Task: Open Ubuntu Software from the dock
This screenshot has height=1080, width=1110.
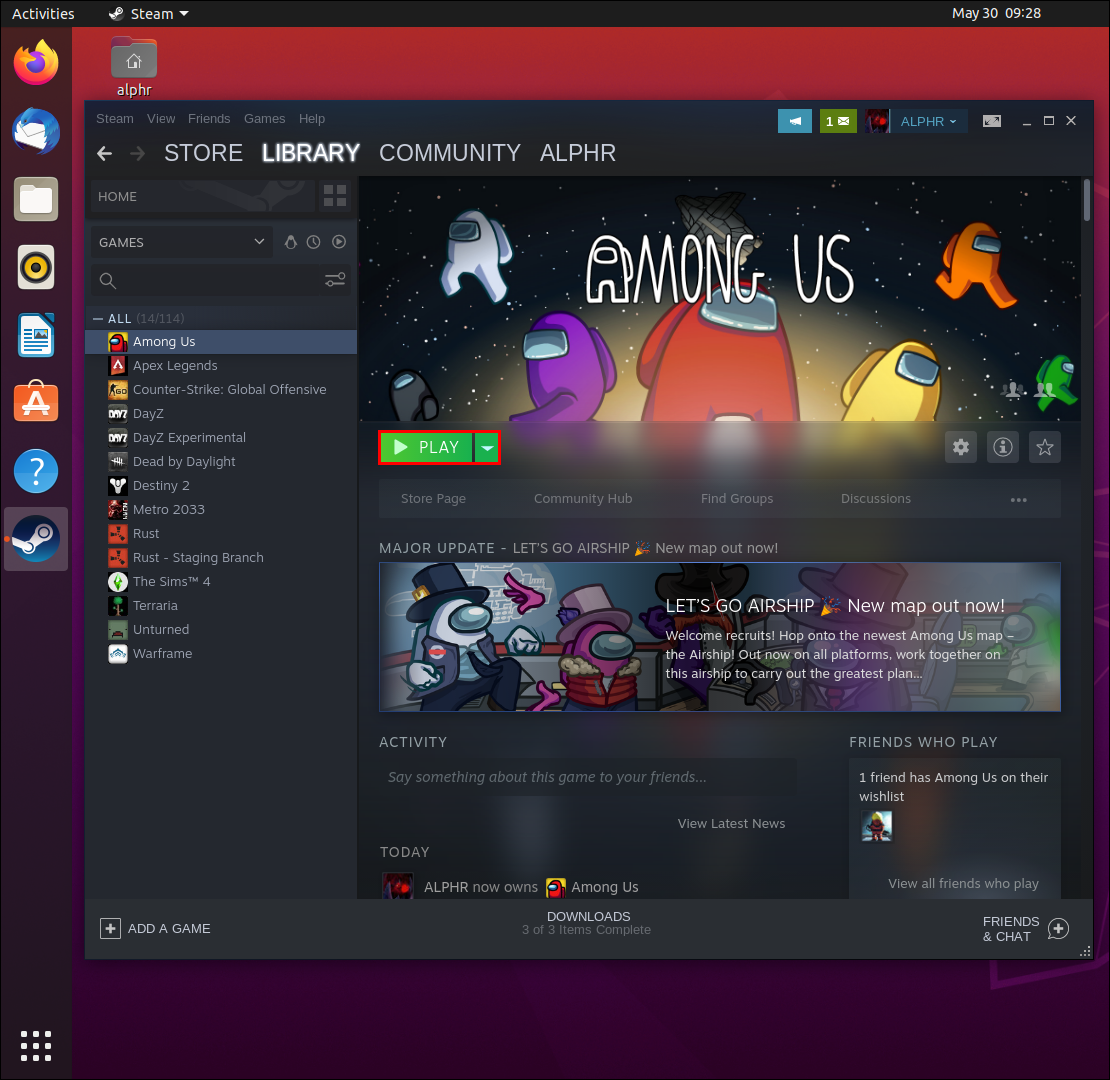Action: [36, 402]
